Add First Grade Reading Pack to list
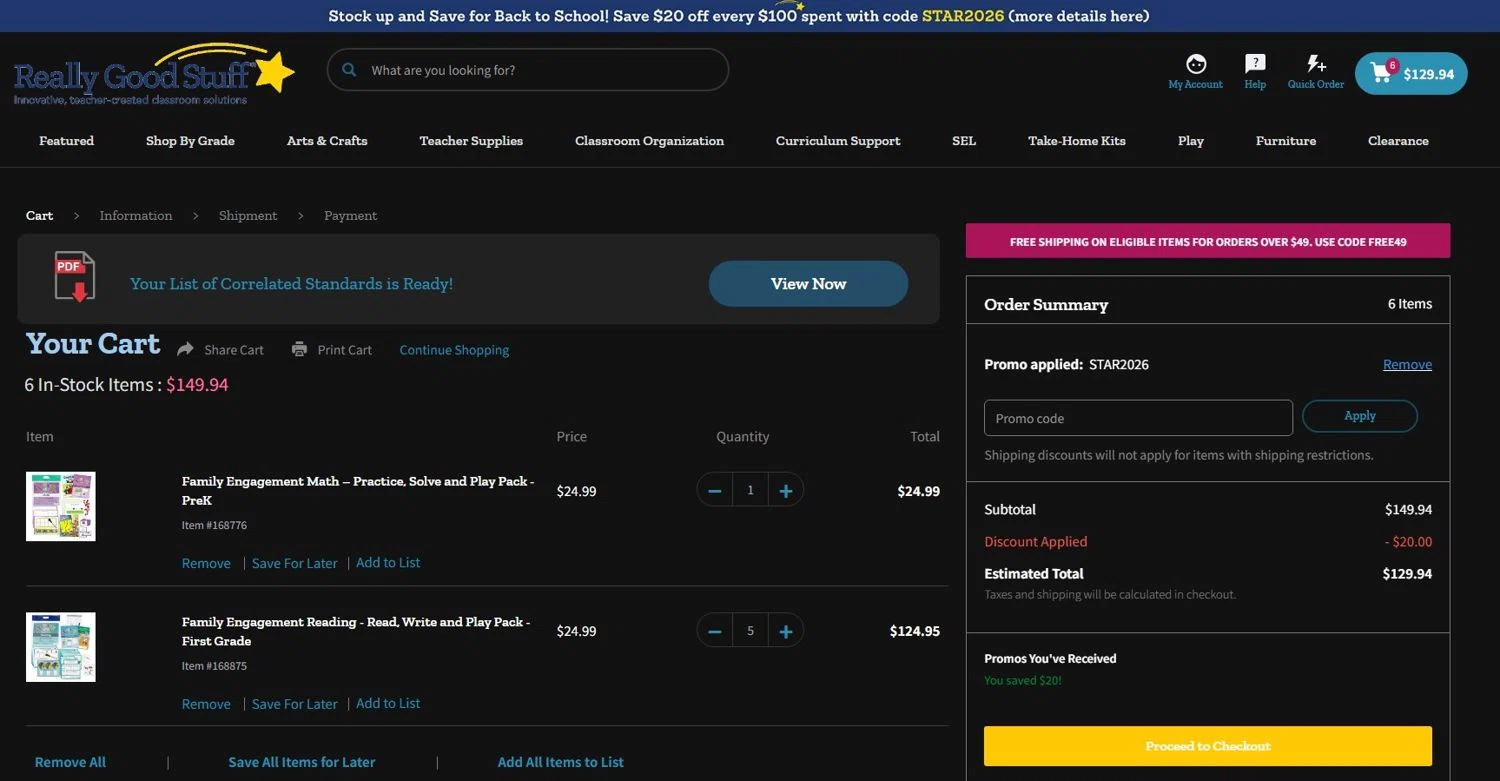 [x=388, y=703]
